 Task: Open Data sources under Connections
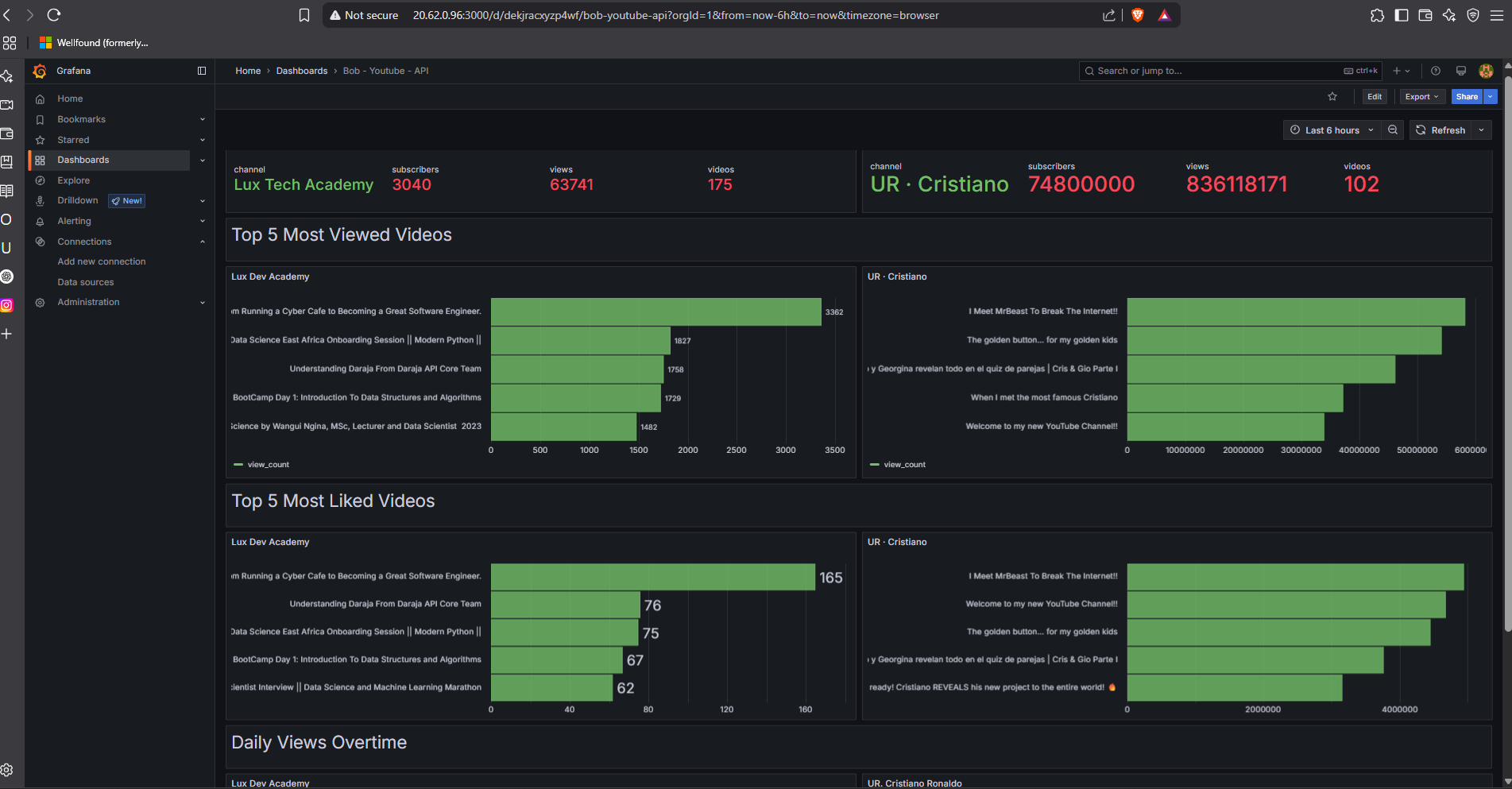[x=85, y=282]
